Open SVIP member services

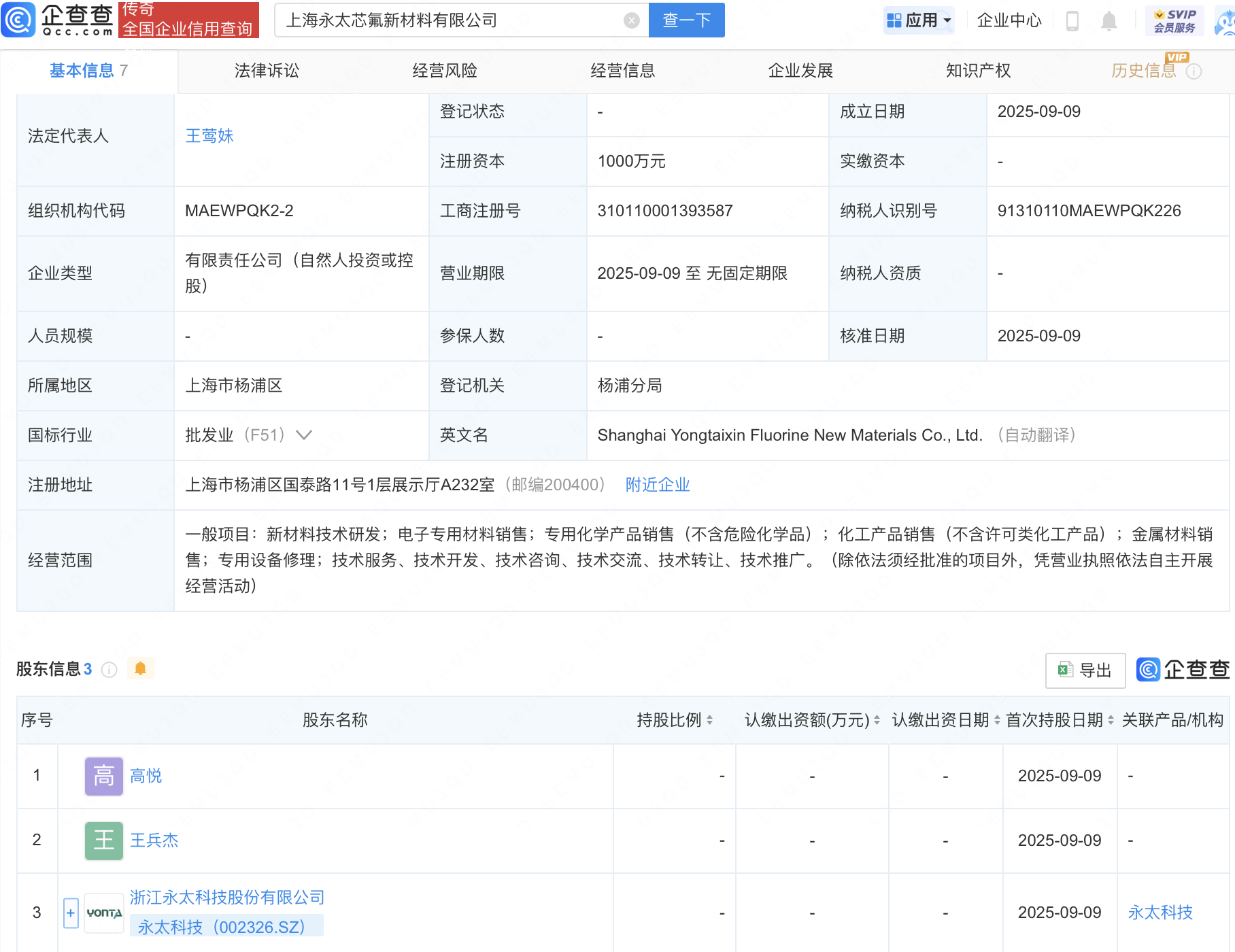[x=1174, y=20]
